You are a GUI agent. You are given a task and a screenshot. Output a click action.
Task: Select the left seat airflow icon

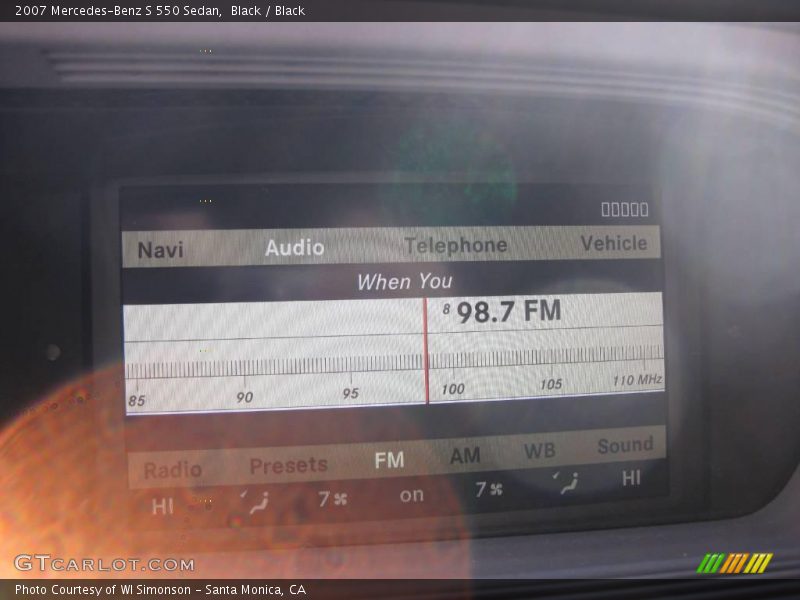(255, 502)
